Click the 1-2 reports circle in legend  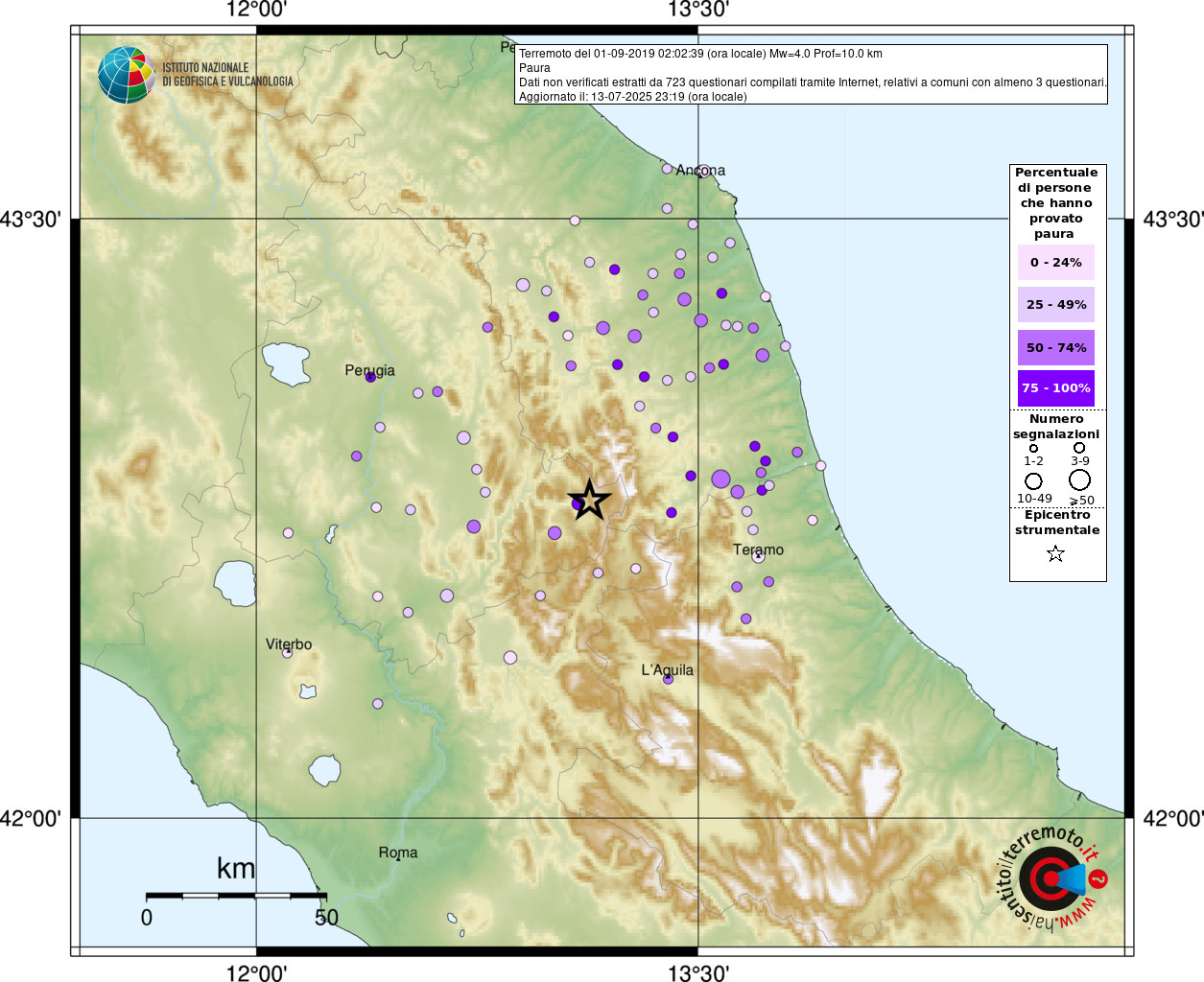pos(1033,448)
